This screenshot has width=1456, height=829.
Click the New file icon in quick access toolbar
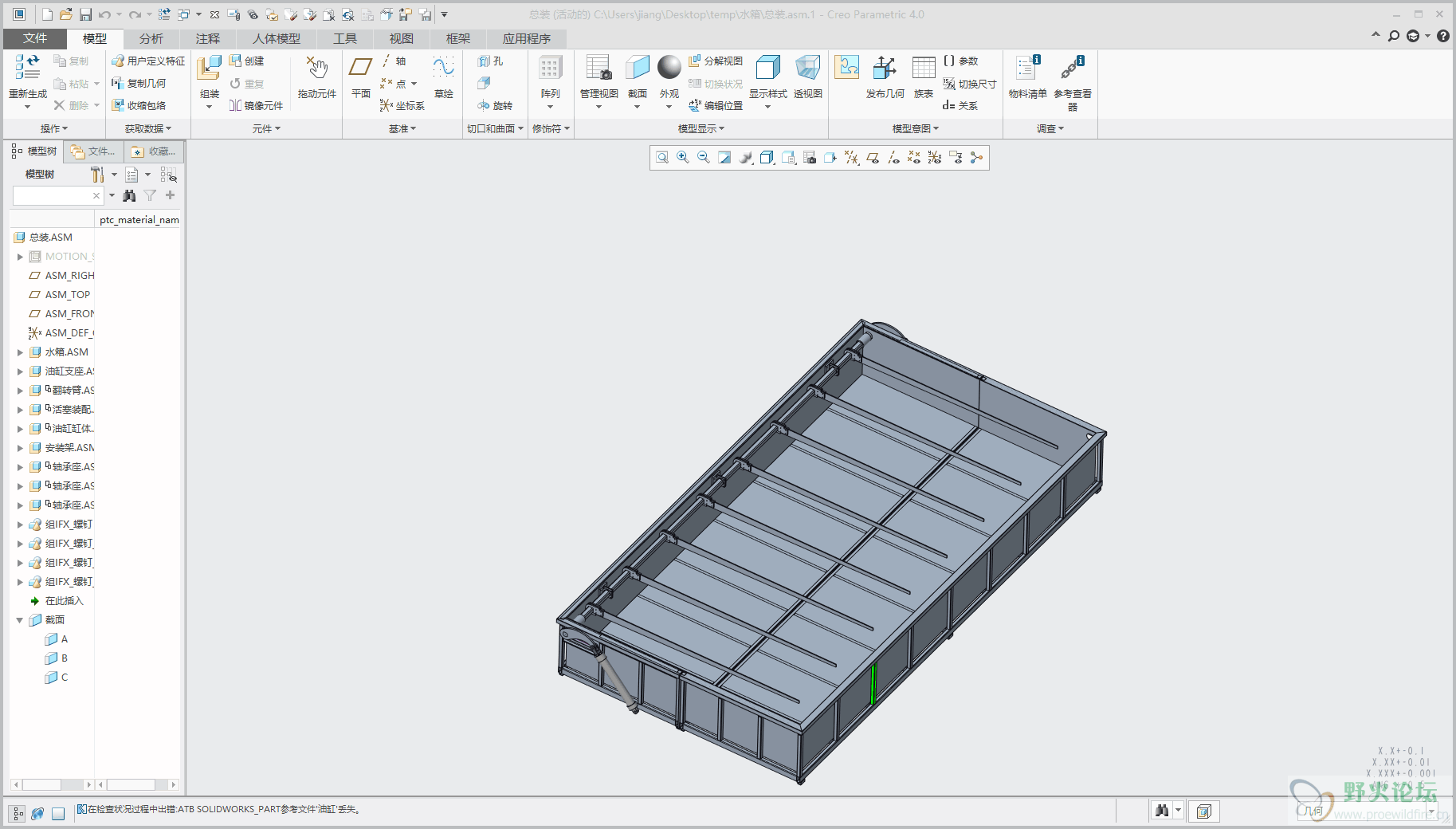click(48, 14)
